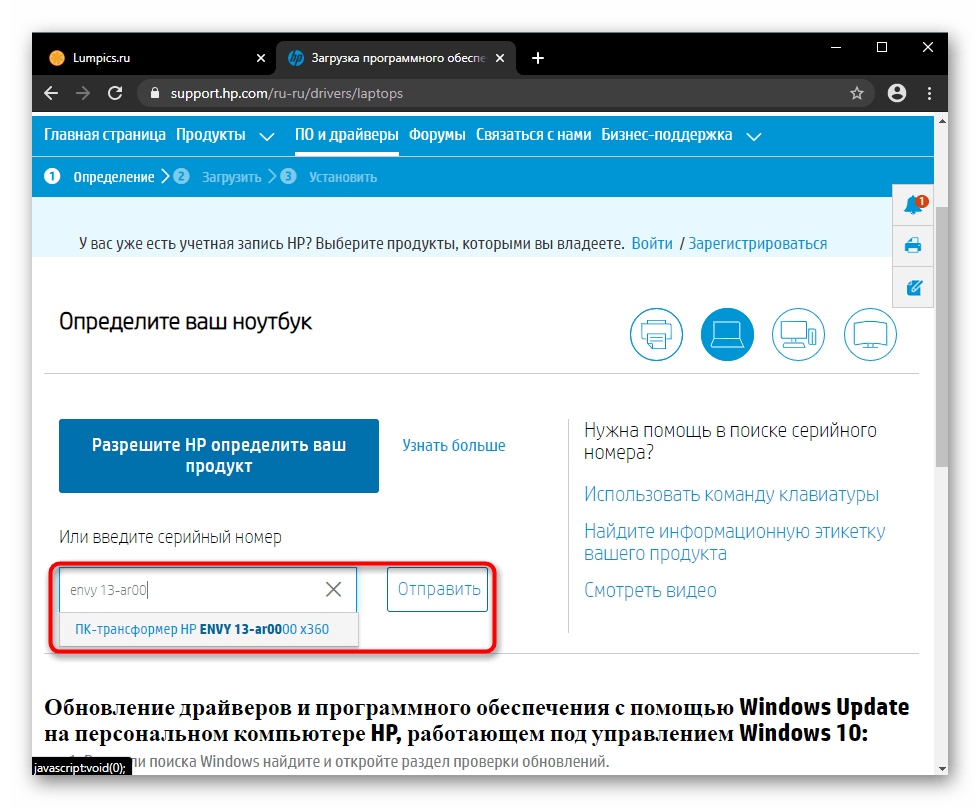
Task: Open ПО и драйверы menu item
Action: (x=347, y=135)
